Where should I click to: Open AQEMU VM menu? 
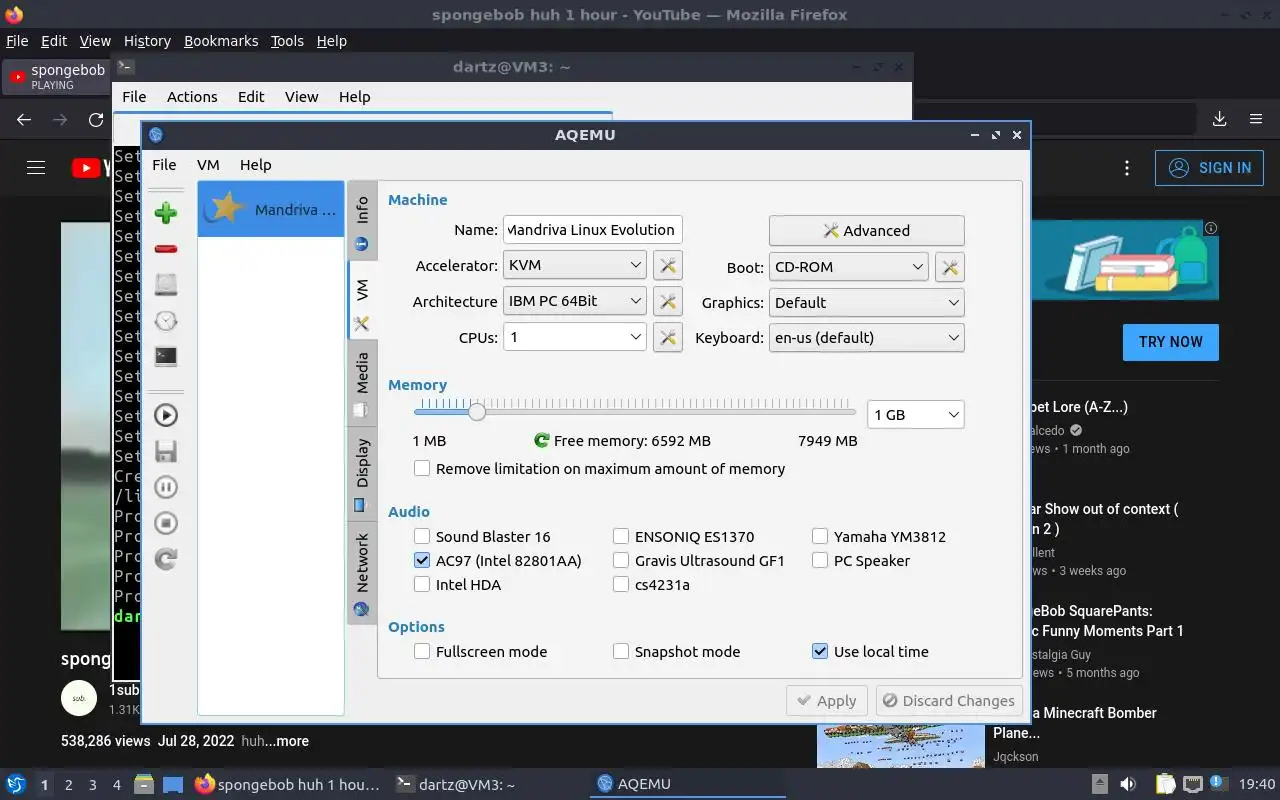click(x=208, y=165)
